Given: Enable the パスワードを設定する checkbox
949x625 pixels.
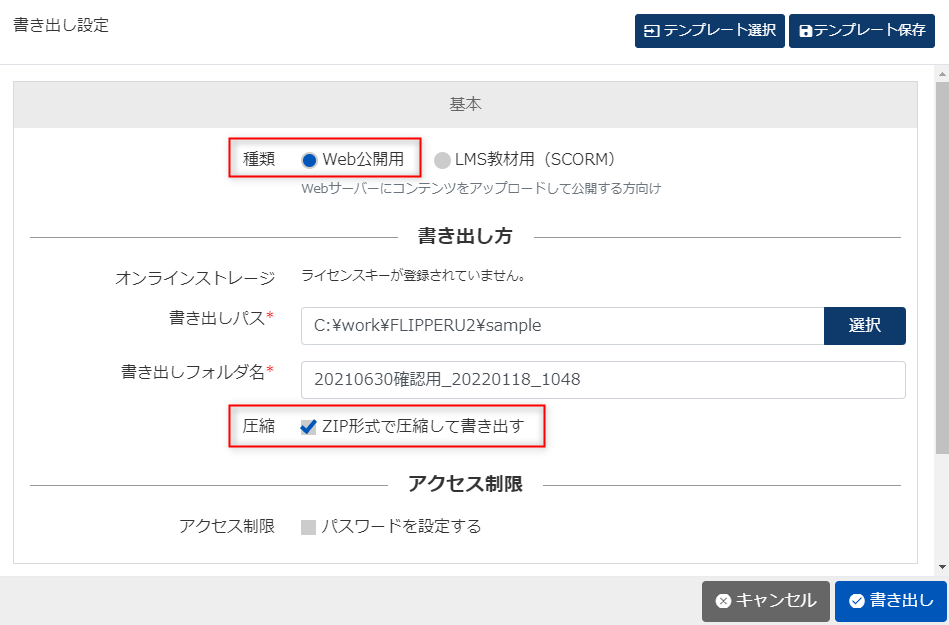Looking at the screenshot, I should click(309, 527).
